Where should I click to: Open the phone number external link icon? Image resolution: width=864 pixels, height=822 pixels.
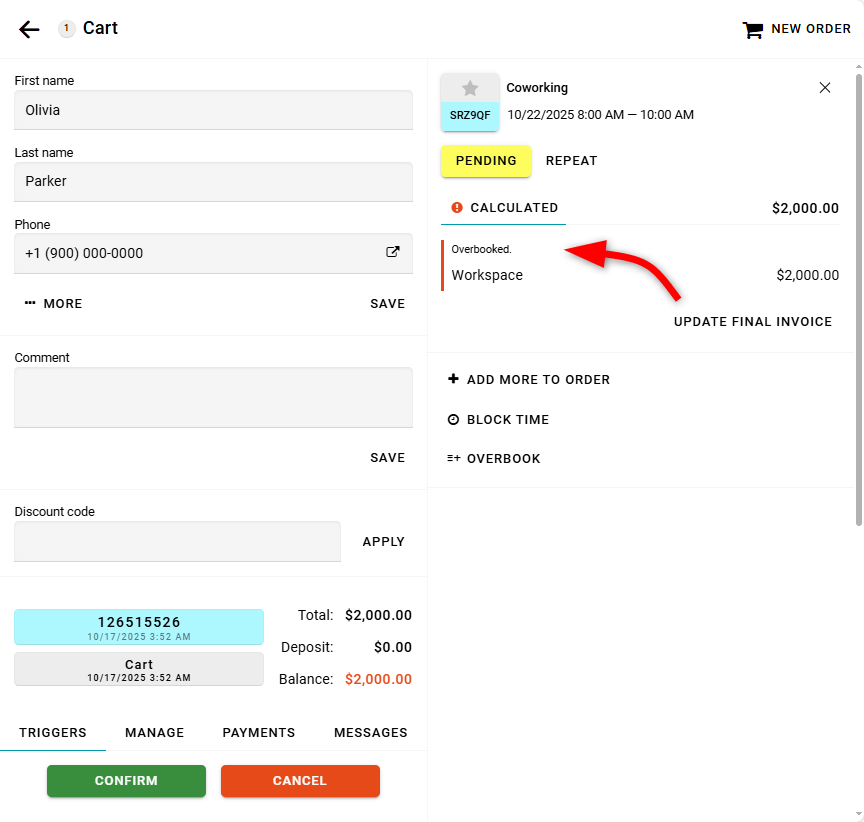click(393, 253)
